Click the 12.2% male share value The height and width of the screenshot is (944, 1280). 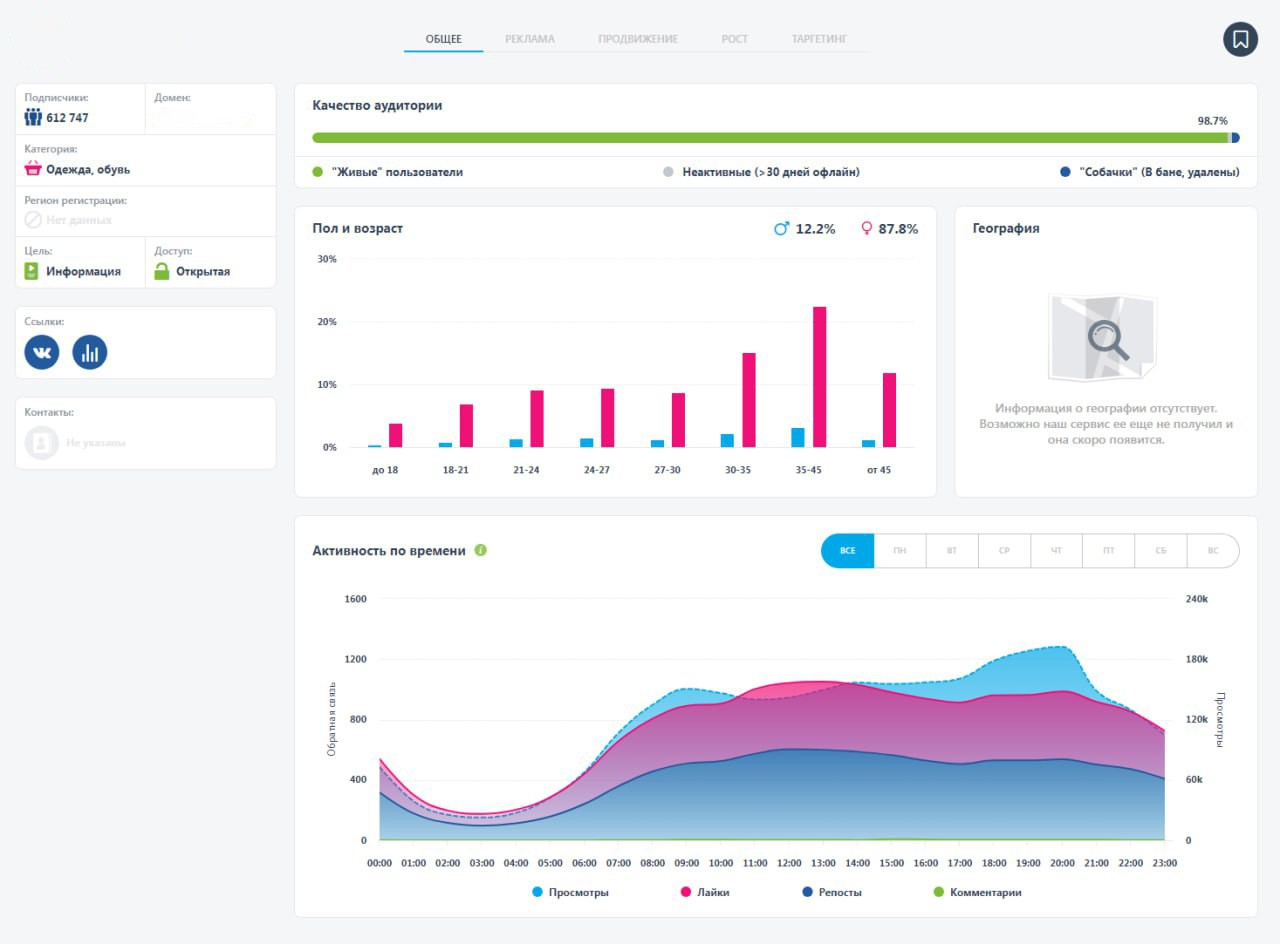click(815, 229)
